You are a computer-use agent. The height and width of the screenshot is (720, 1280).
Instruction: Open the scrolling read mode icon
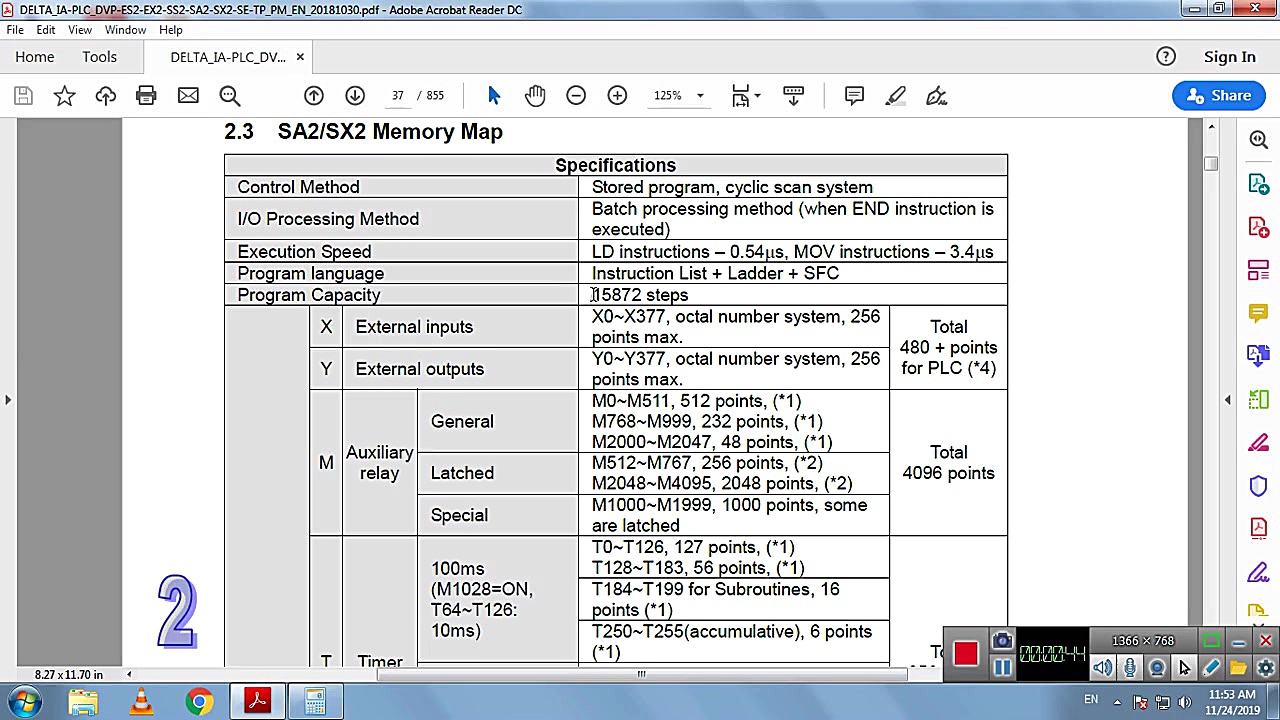point(793,96)
